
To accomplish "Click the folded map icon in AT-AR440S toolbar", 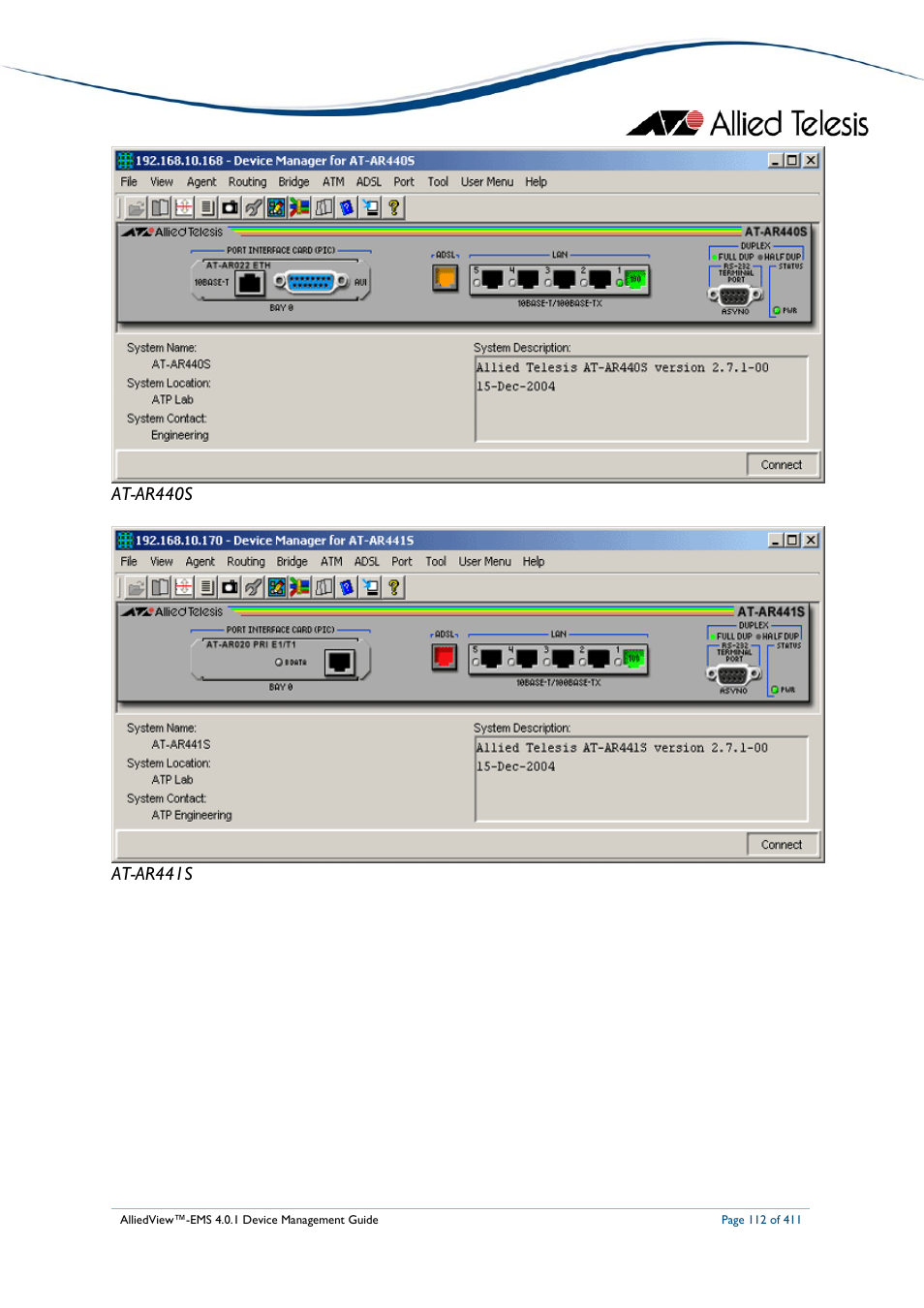I will [x=323, y=207].
